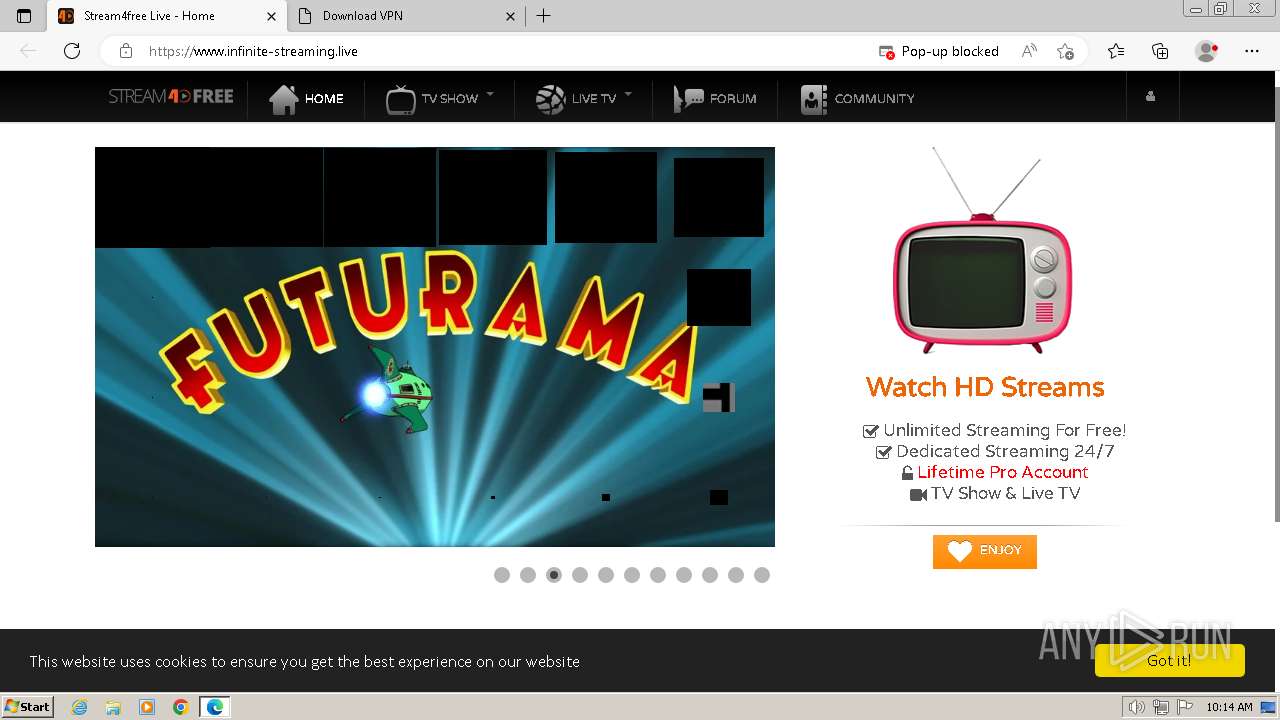Click the Stream4Free site logo
Viewport: 1280px width, 720px height.
171,97
